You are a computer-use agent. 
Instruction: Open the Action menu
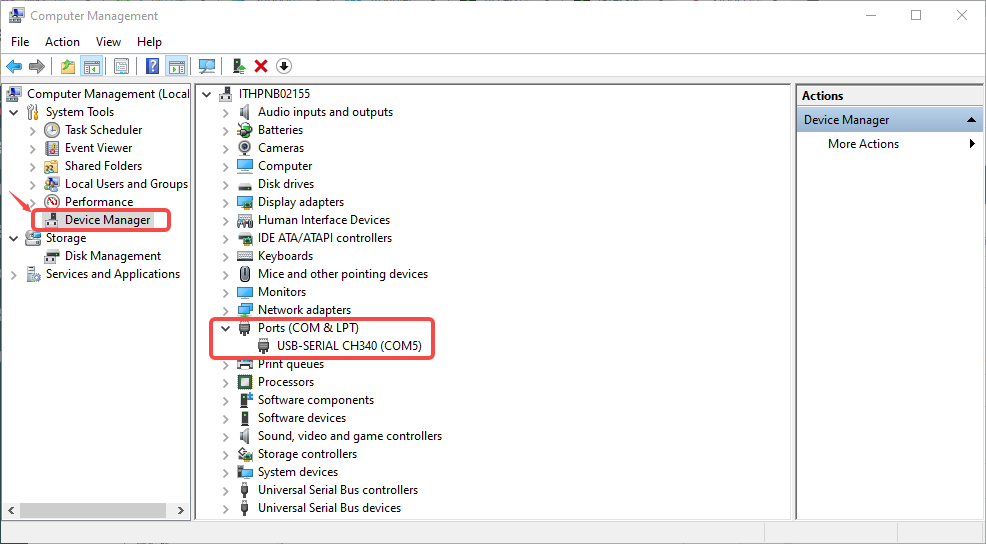coord(62,42)
